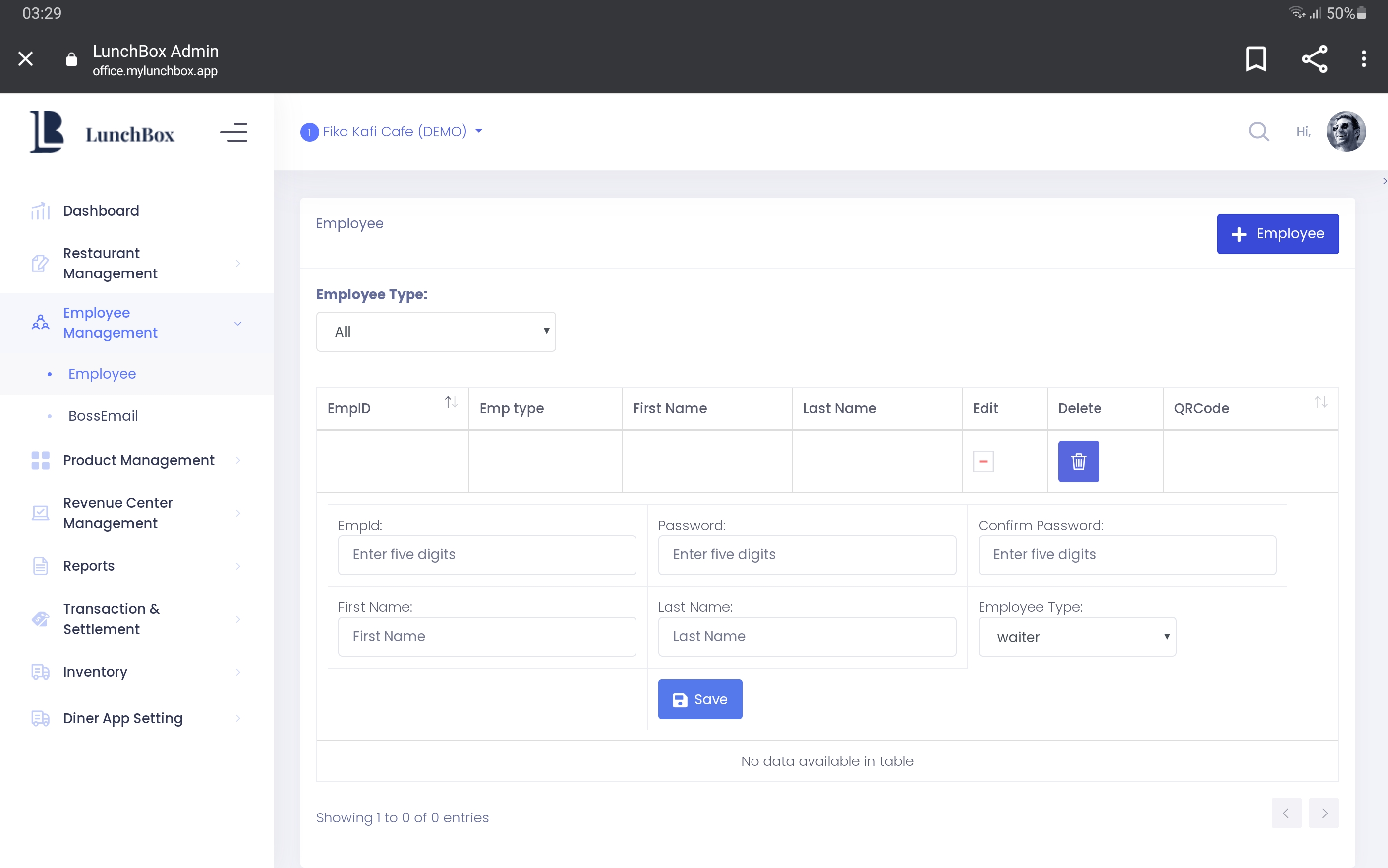Open the Employee Type filter dropdown
1388x868 pixels.
[x=435, y=332]
